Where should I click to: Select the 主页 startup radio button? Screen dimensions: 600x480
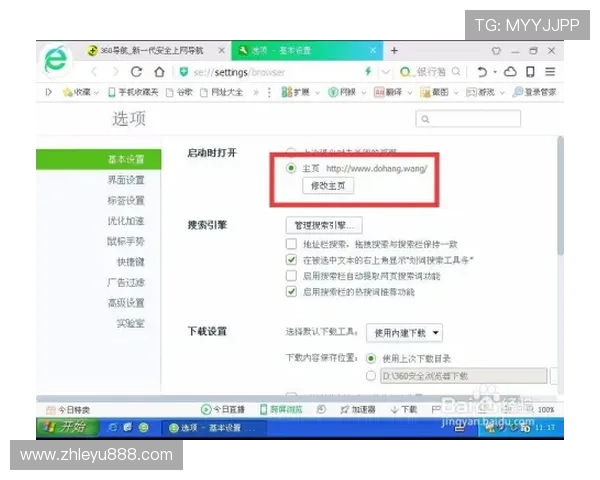point(291,168)
